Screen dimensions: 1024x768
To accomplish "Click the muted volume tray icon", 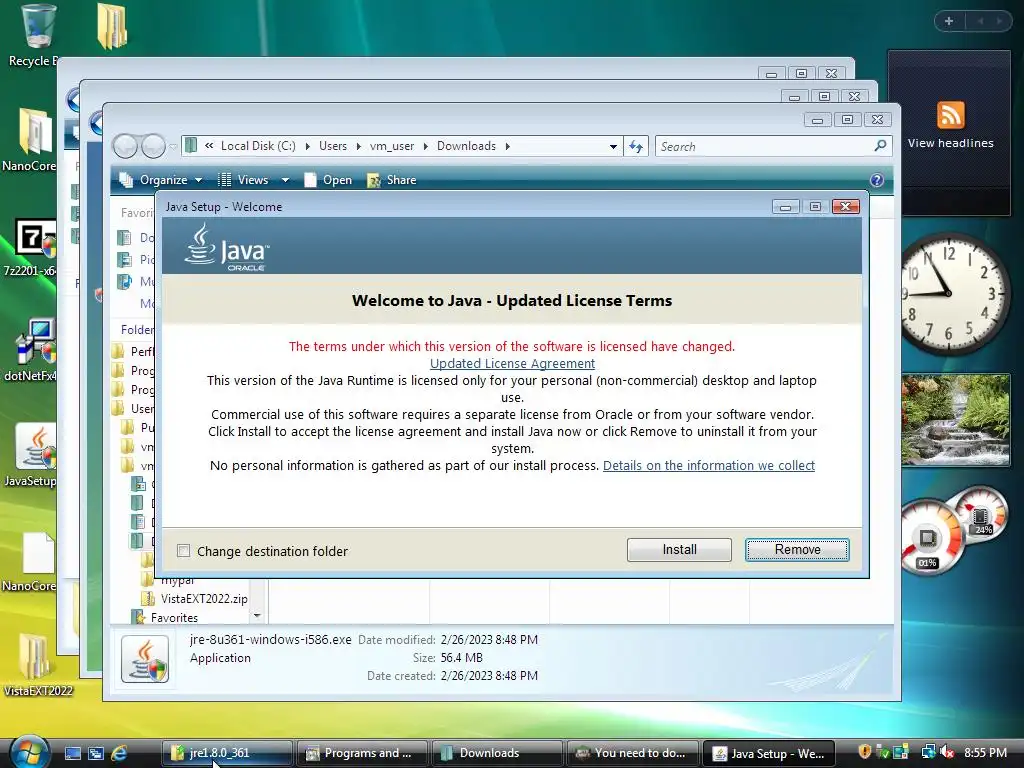I will tap(946, 752).
